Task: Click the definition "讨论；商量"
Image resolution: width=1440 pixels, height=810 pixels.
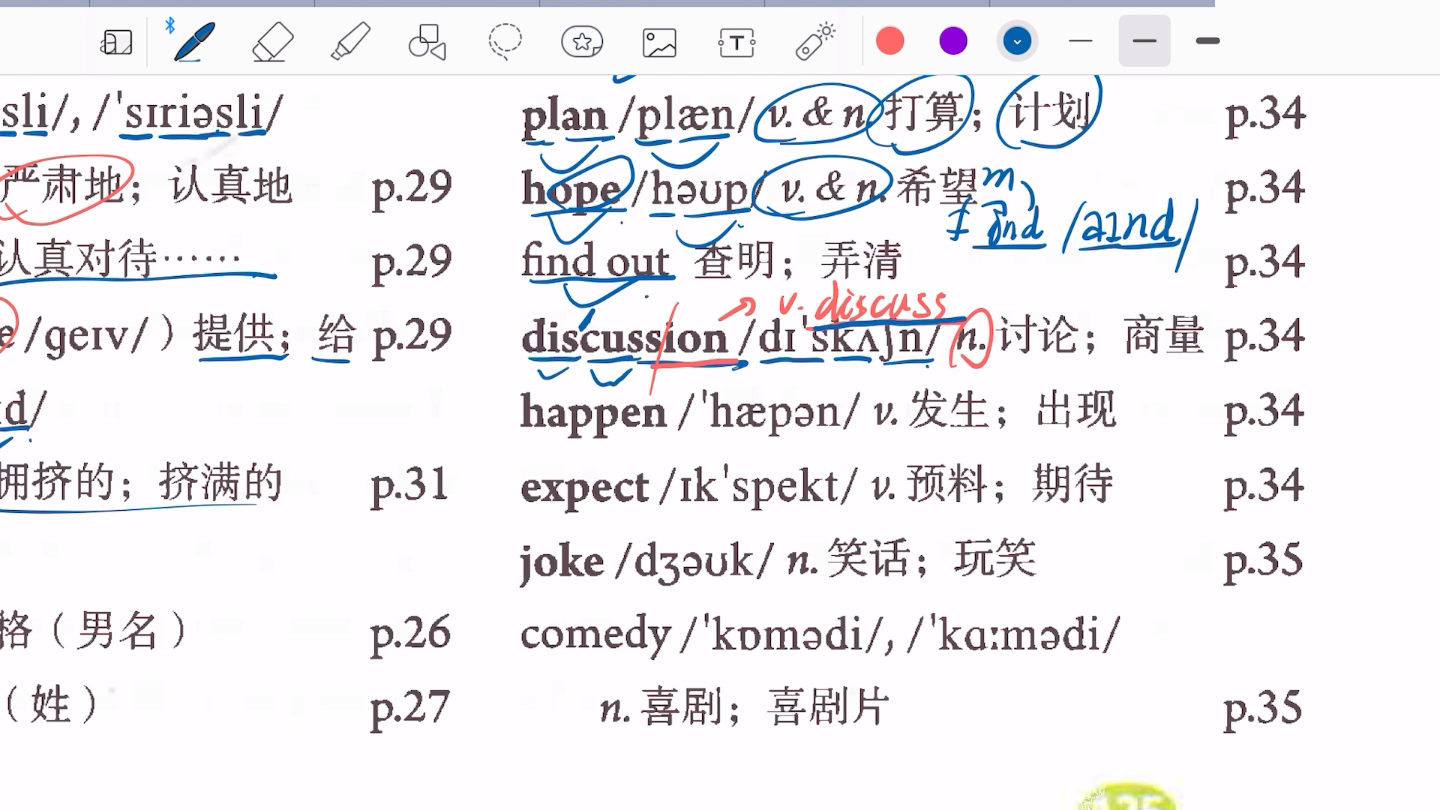Action: point(1100,335)
